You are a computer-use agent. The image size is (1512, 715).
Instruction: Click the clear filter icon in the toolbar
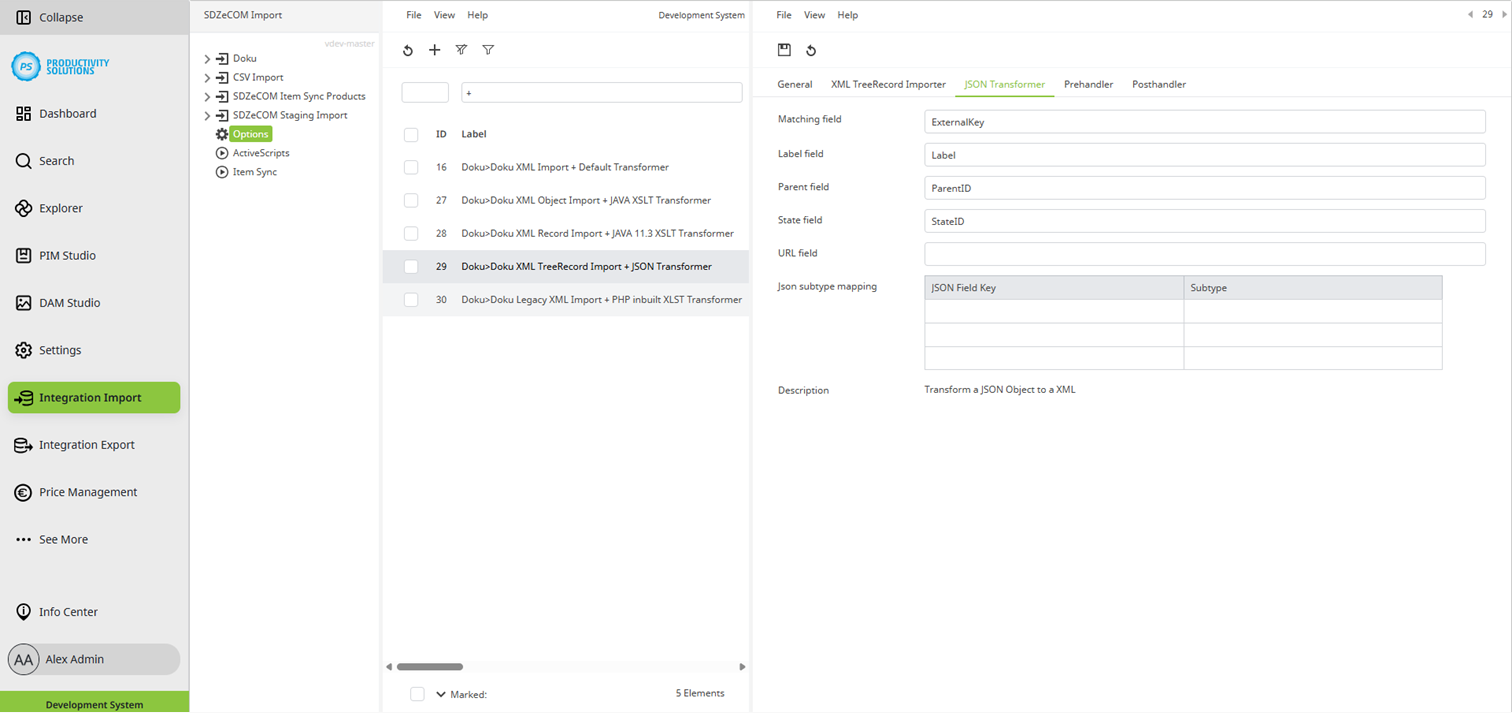pyautogui.click(x=461, y=50)
